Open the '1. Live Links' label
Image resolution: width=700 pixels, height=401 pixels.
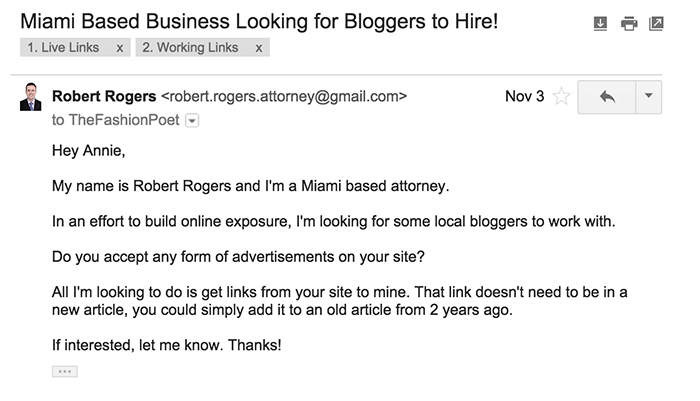(63, 47)
